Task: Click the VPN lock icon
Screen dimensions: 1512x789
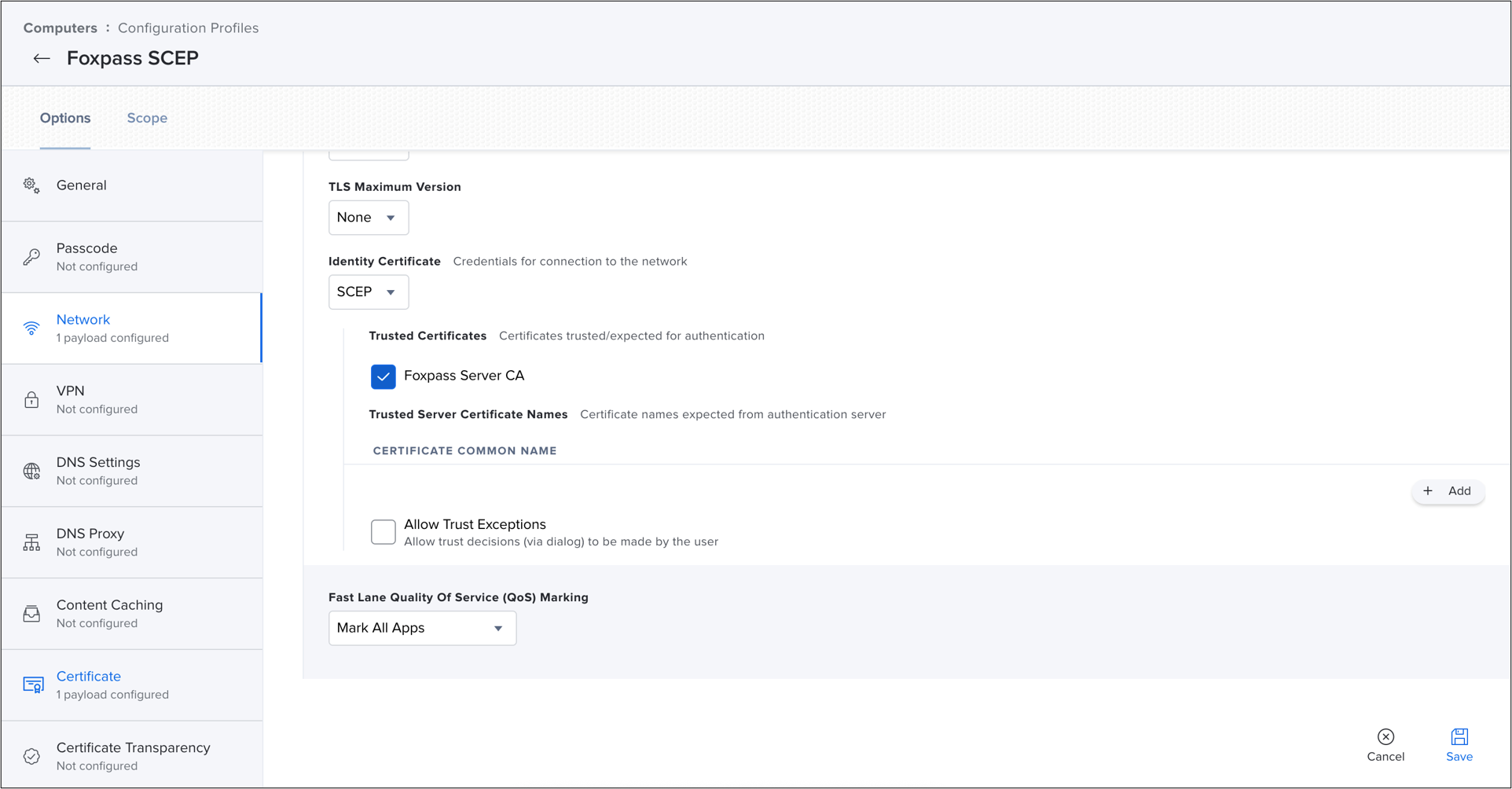Action: pyautogui.click(x=31, y=400)
